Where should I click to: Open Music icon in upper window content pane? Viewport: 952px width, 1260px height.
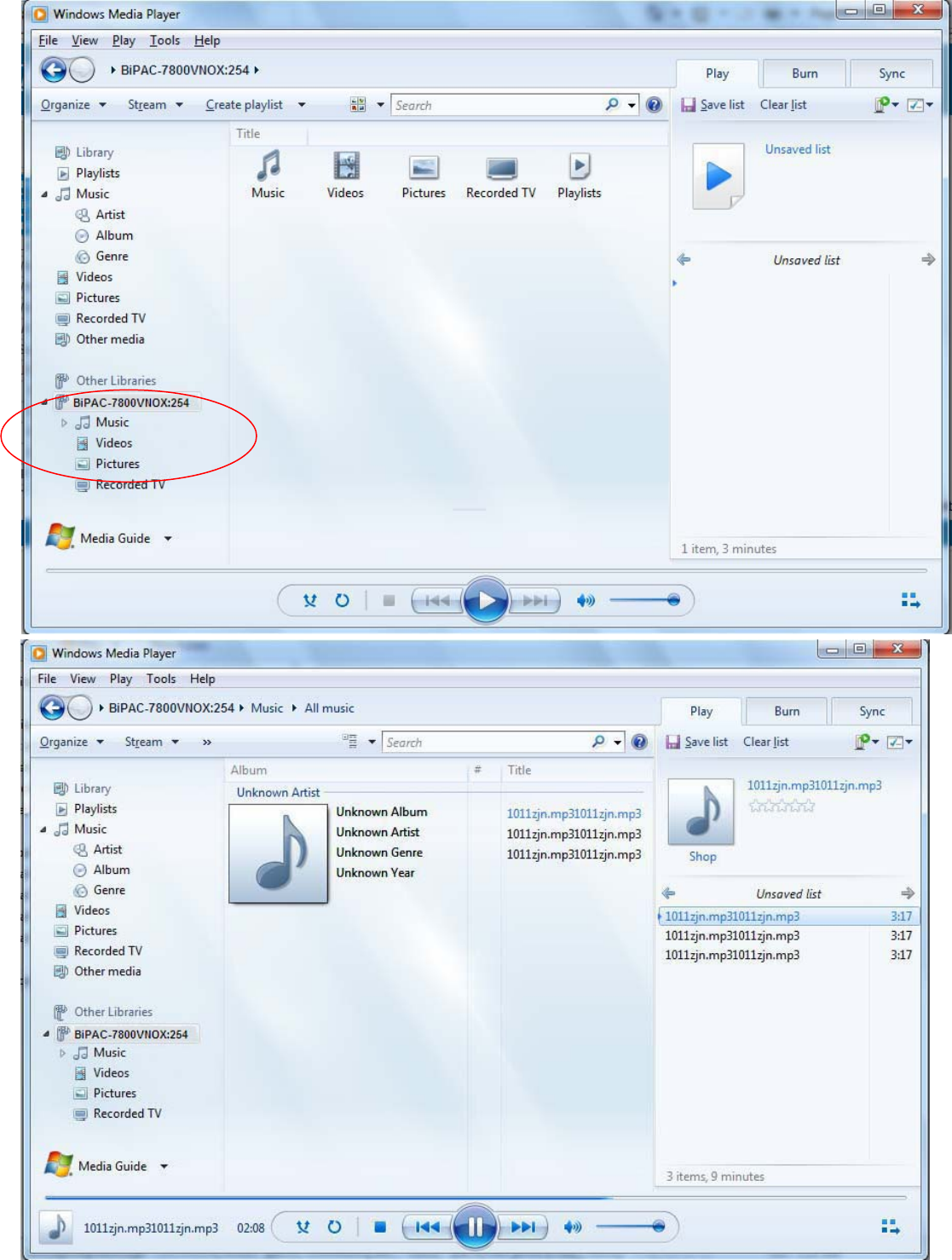pyautogui.click(x=268, y=175)
